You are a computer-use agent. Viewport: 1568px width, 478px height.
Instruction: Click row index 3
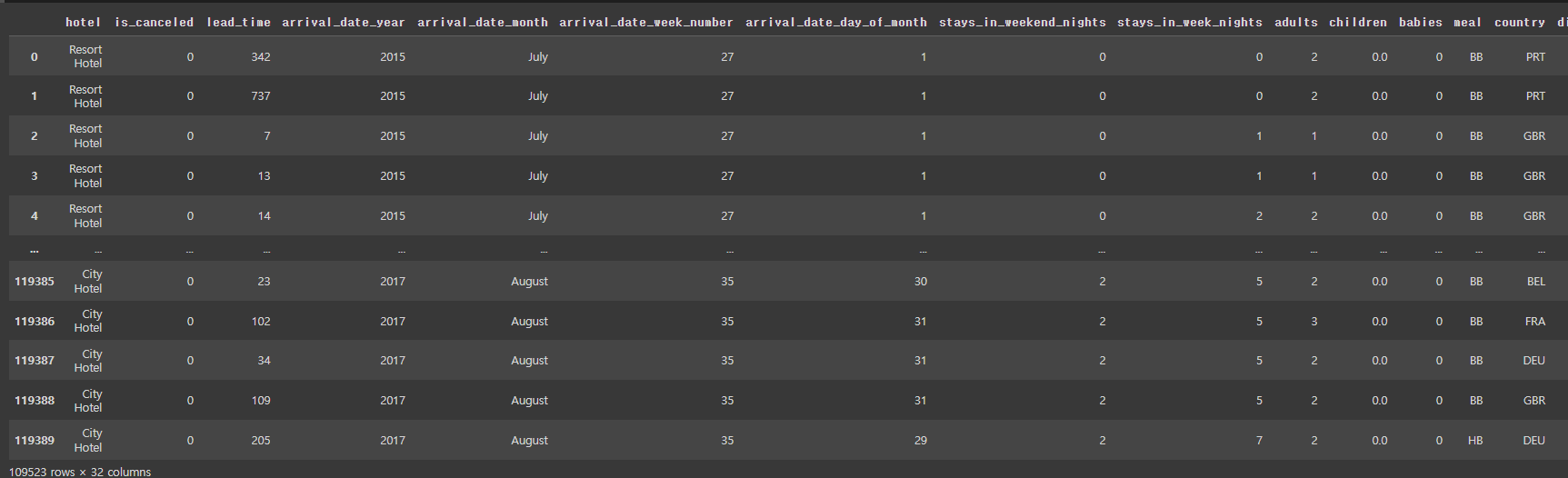35,175
